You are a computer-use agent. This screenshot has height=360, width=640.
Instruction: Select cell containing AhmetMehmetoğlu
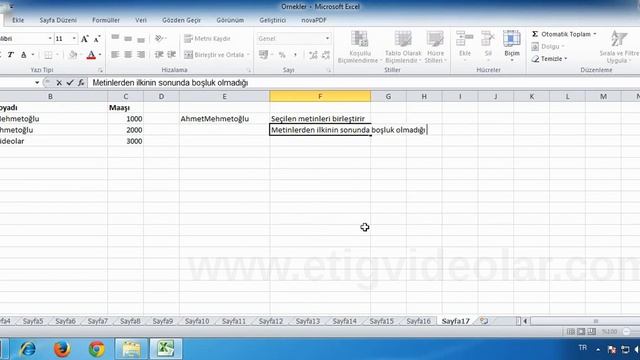pos(224,119)
